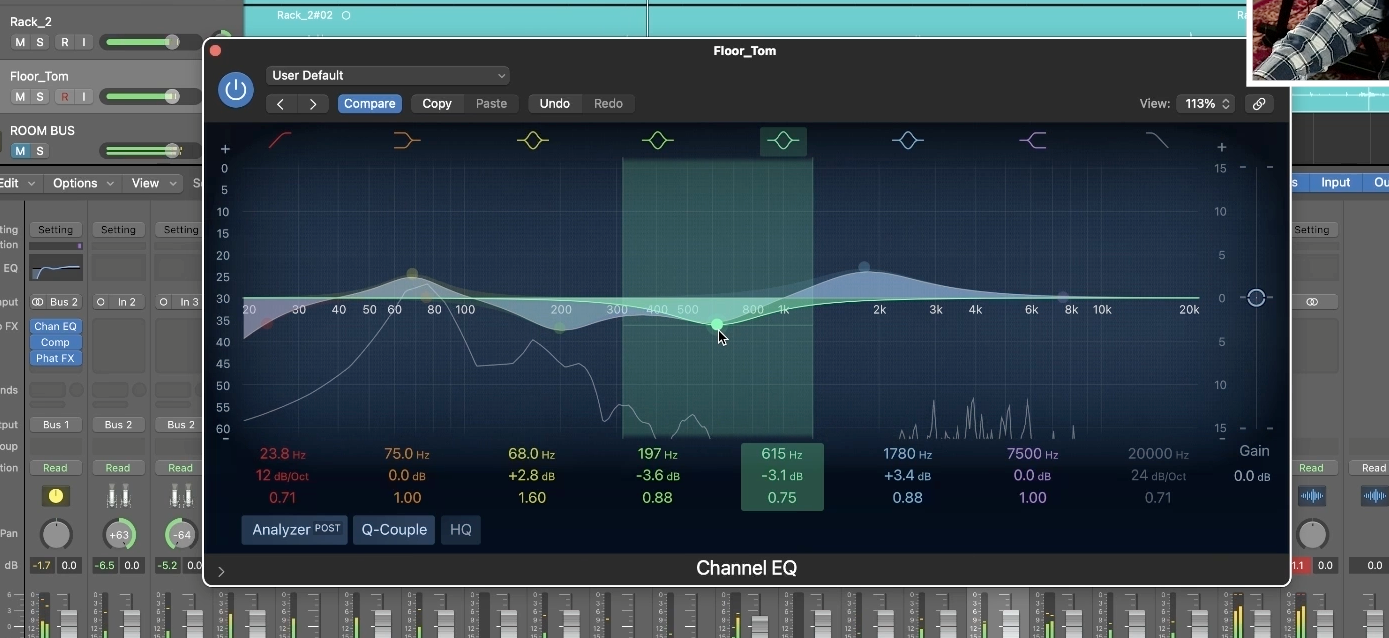
Task: Toggle the Channel EQ power button
Action: point(236,90)
